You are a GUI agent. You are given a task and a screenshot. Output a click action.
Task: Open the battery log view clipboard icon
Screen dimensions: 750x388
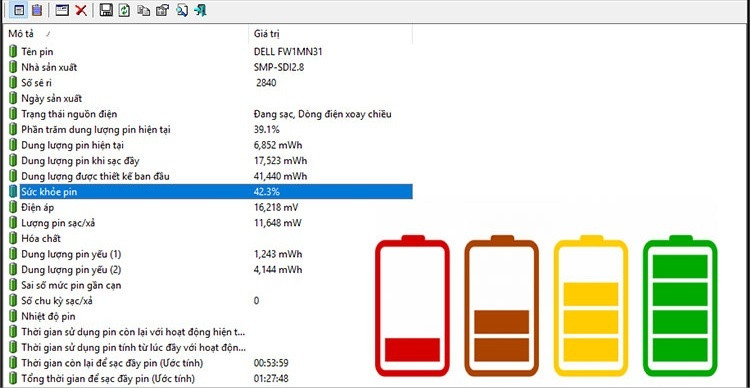tap(37, 10)
